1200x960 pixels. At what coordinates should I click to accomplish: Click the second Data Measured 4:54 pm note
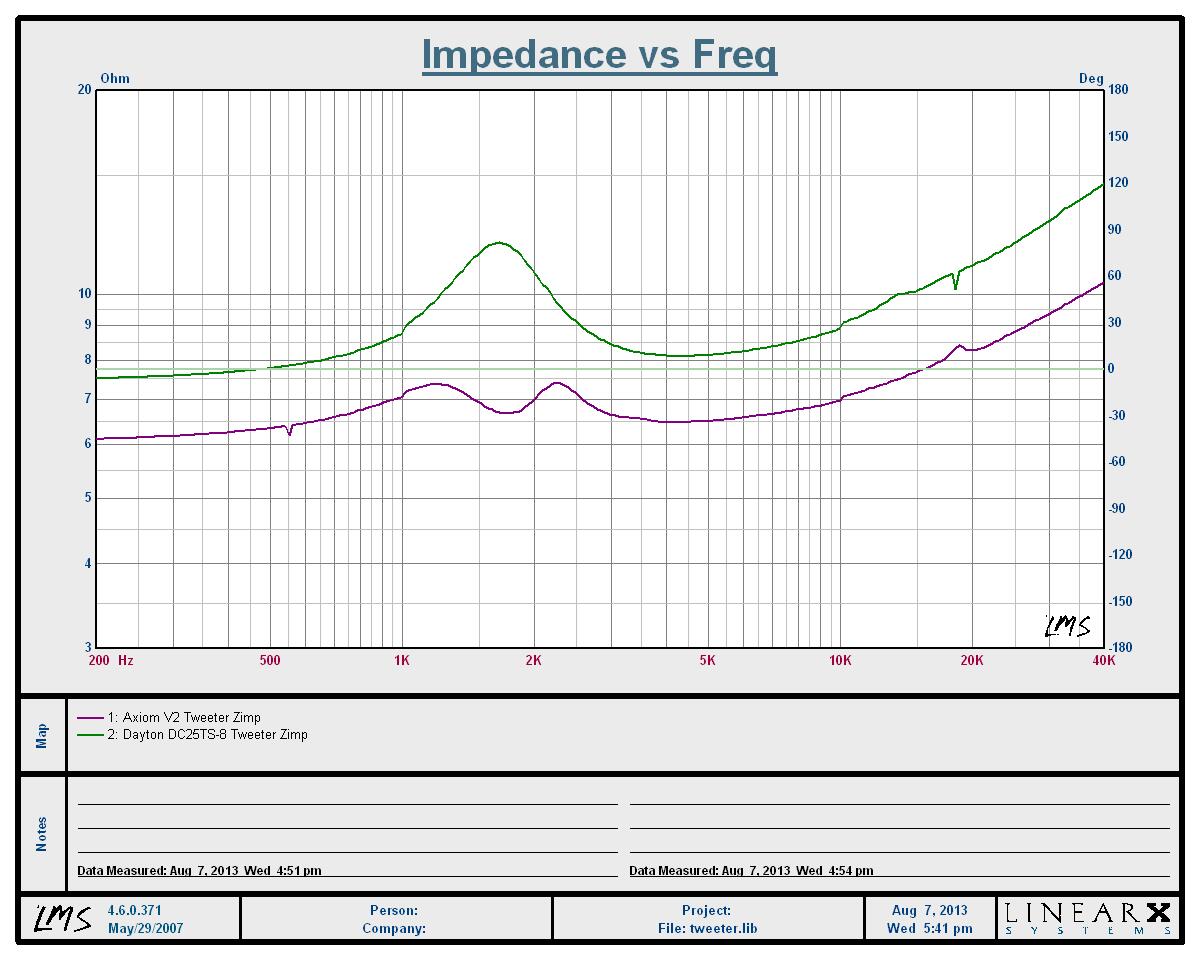coord(751,871)
